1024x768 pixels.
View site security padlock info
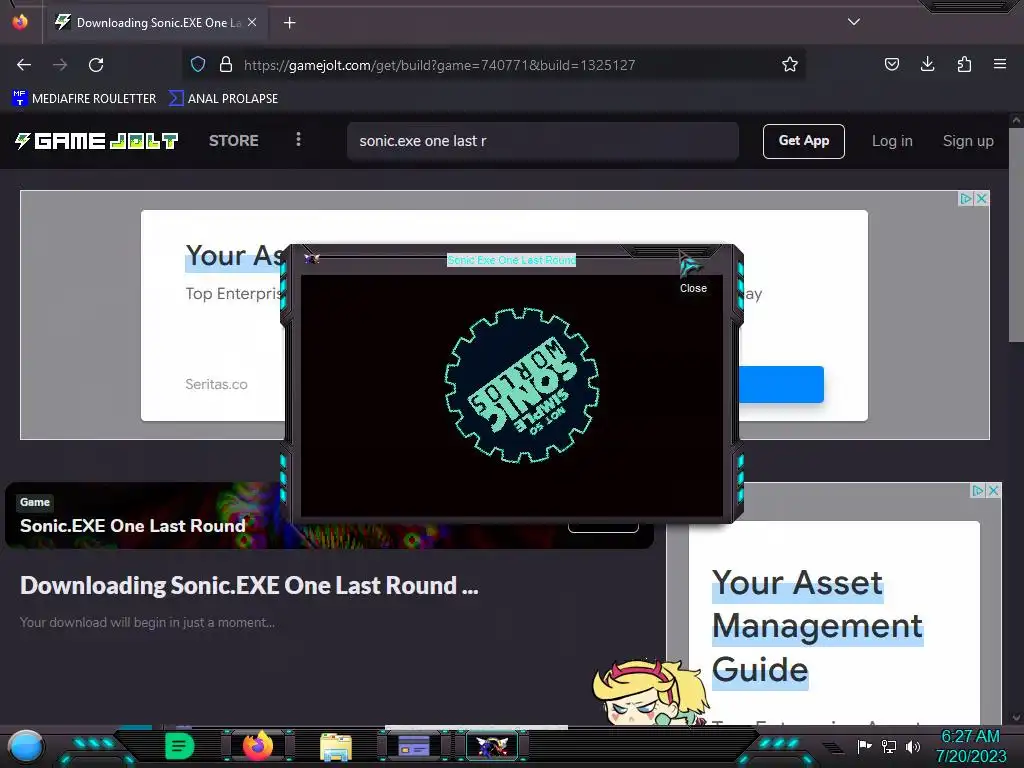click(x=226, y=64)
